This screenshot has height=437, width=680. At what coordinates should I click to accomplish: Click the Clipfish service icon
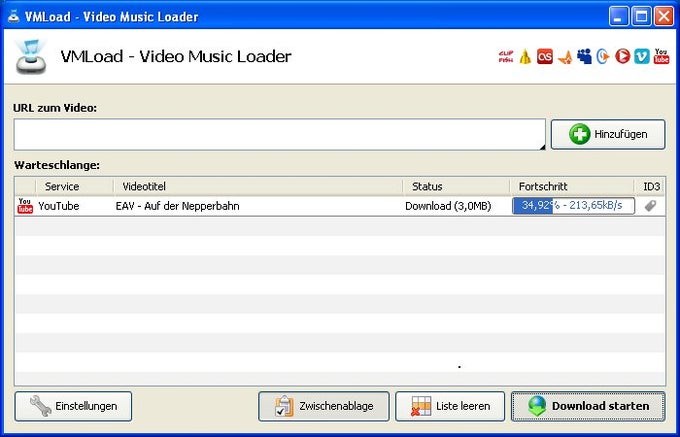pos(506,57)
